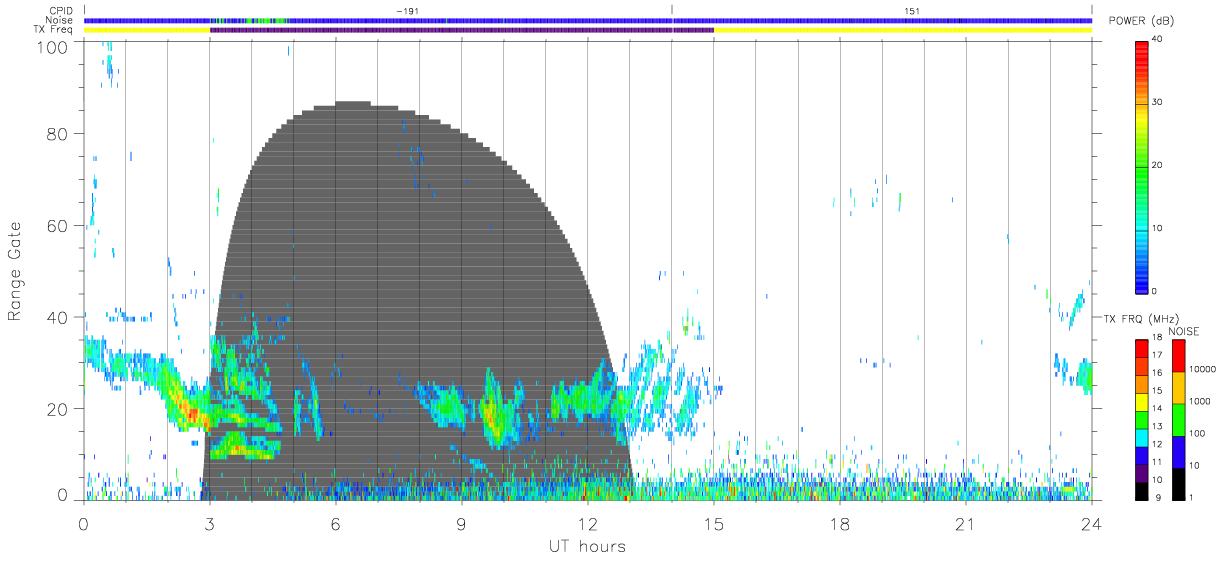The height and width of the screenshot is (567, 1228).
Task: Click UT hours axis tick 6
Action: [336, 523]
